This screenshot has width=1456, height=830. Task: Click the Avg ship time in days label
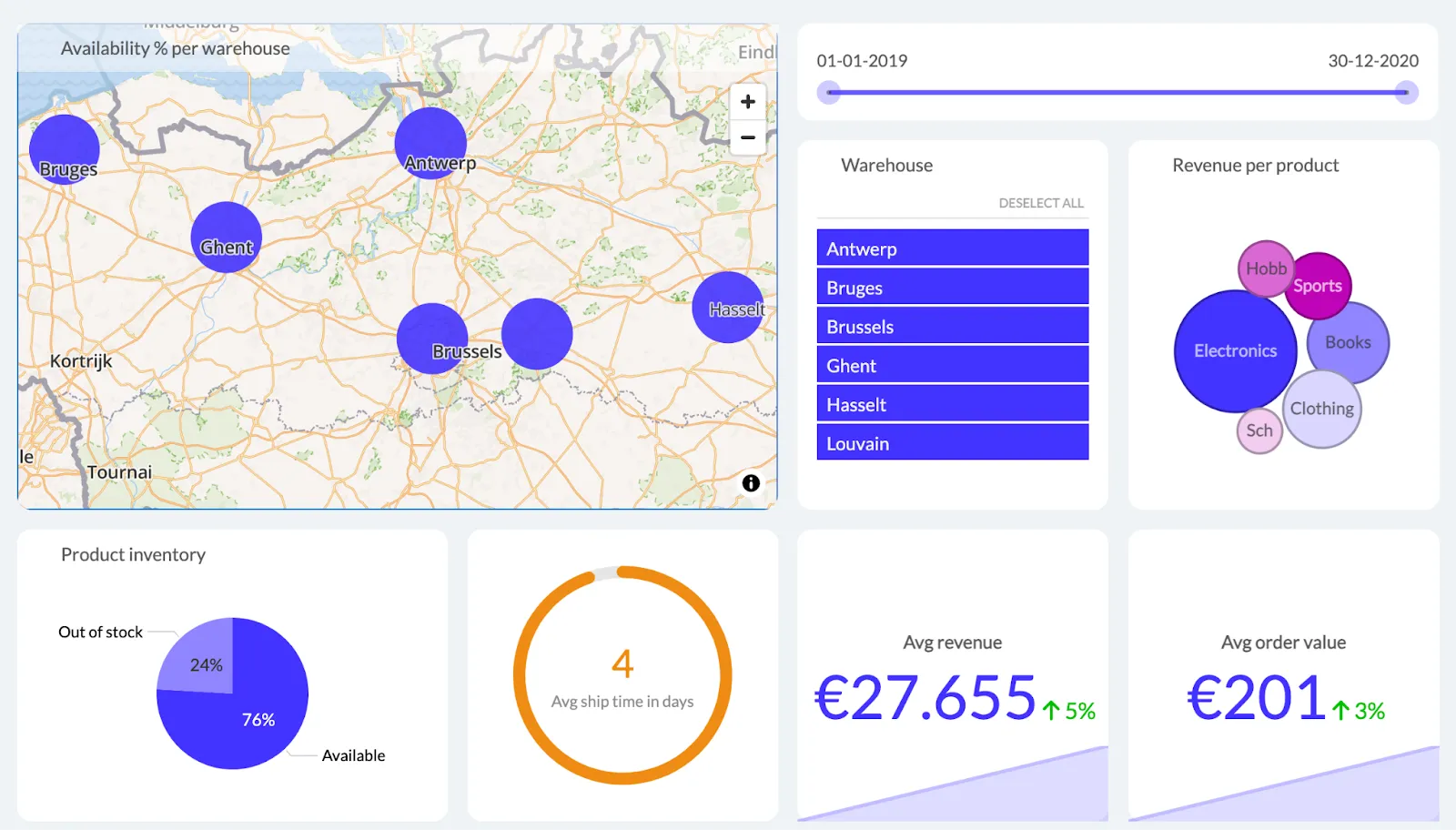[622, 702]
